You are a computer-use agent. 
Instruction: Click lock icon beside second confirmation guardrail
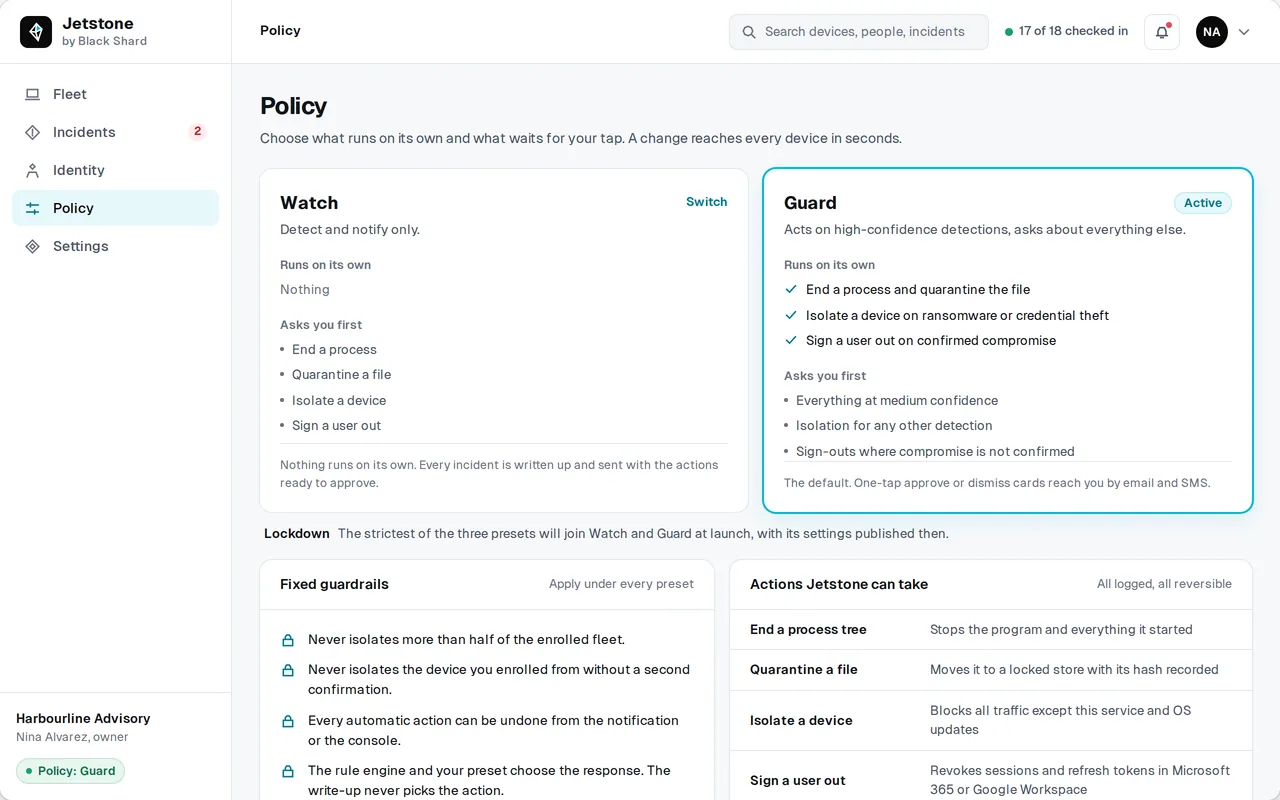(x=288, y=670)
